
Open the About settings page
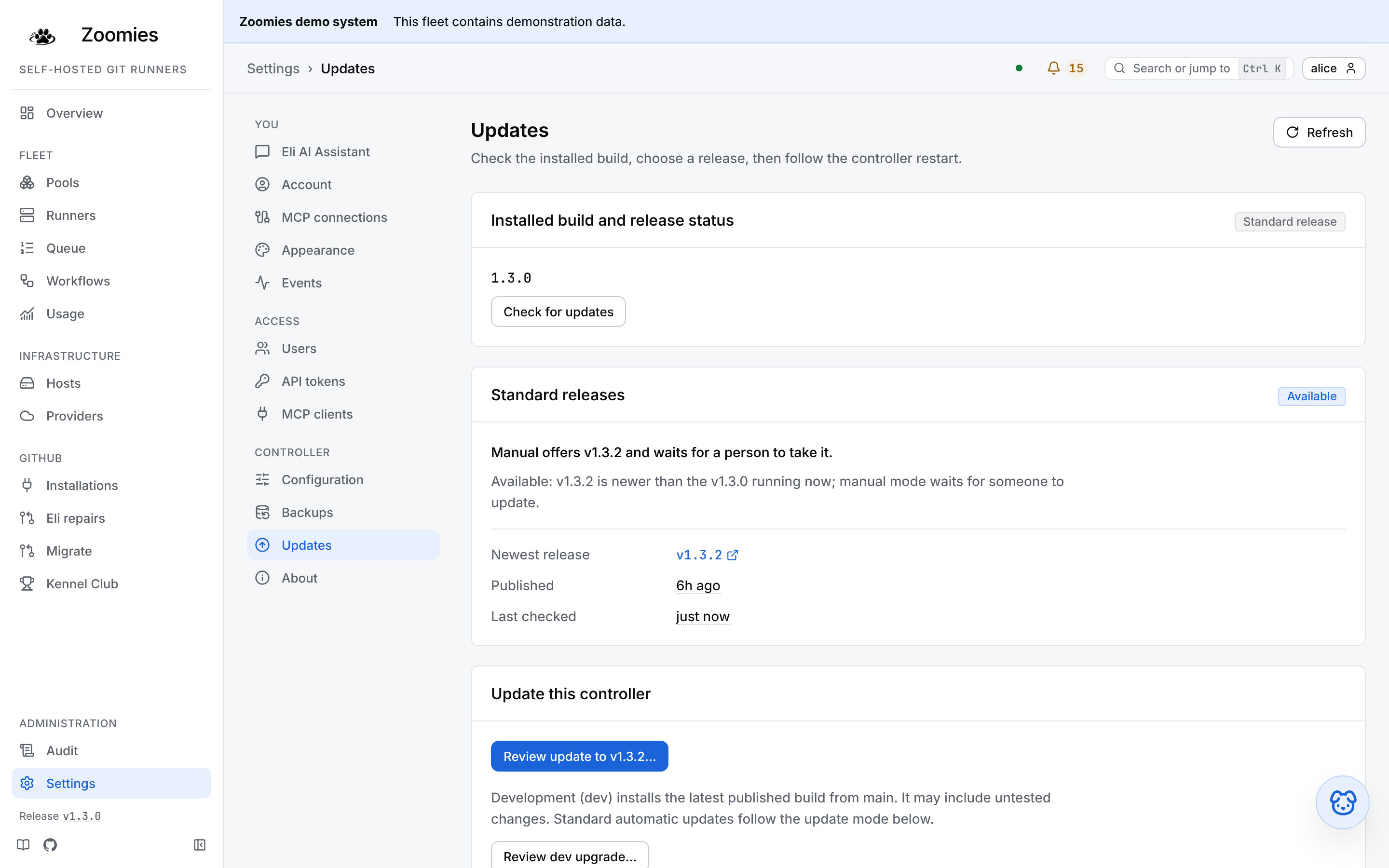click(x=343, y=578)
